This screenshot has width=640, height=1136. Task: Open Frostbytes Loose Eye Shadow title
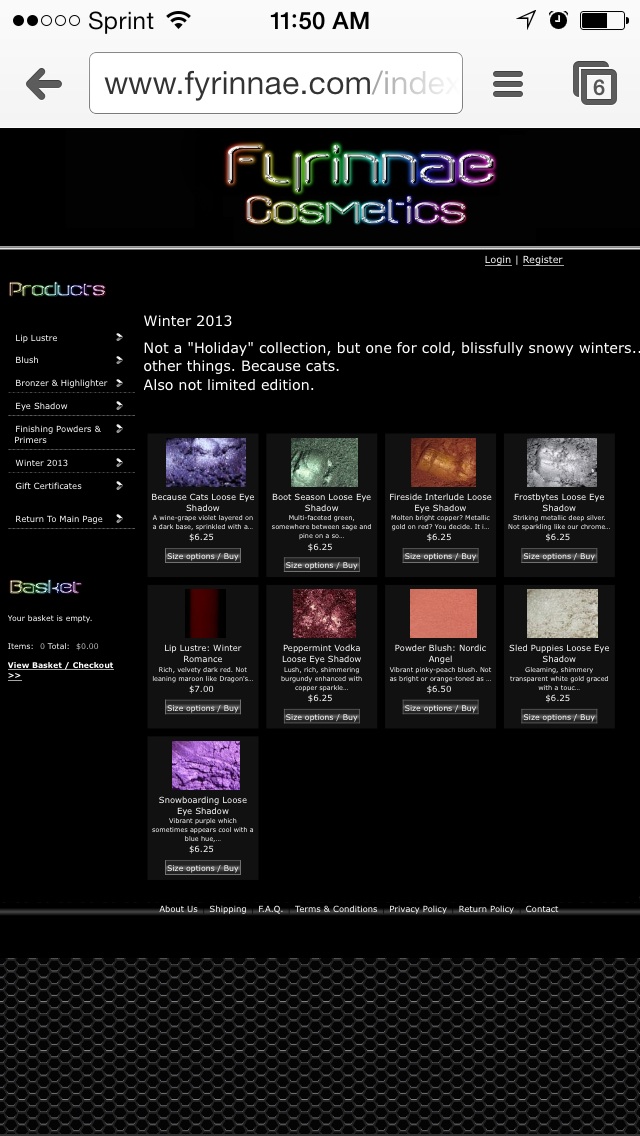click(560, 502)
